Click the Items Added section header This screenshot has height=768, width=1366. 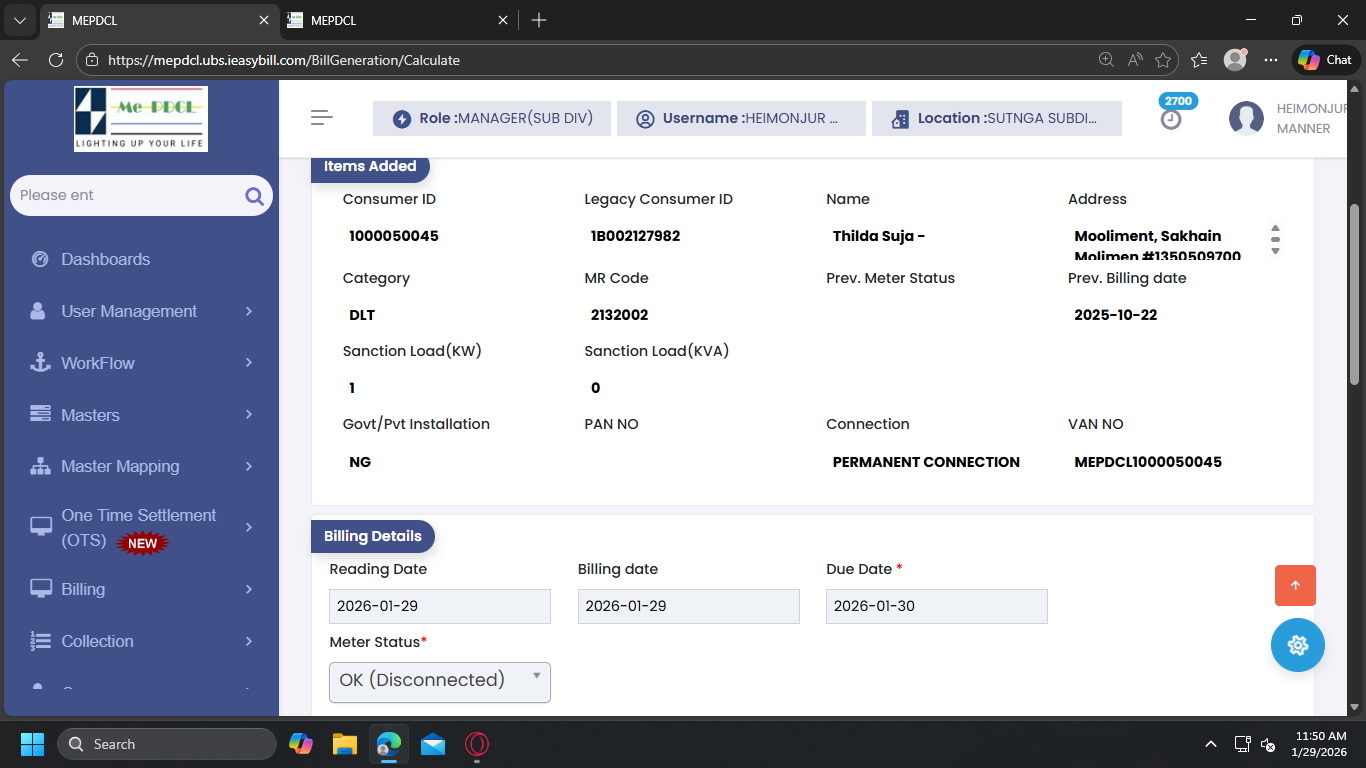(370, 166)
